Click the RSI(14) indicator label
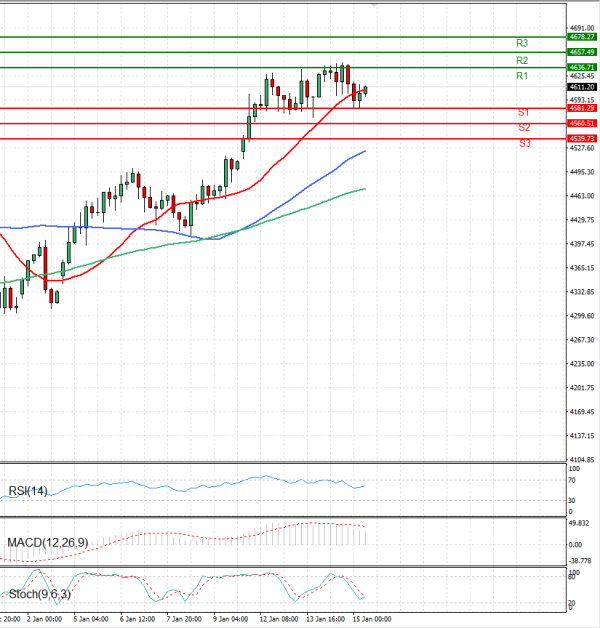 click(x=29, y=490)
